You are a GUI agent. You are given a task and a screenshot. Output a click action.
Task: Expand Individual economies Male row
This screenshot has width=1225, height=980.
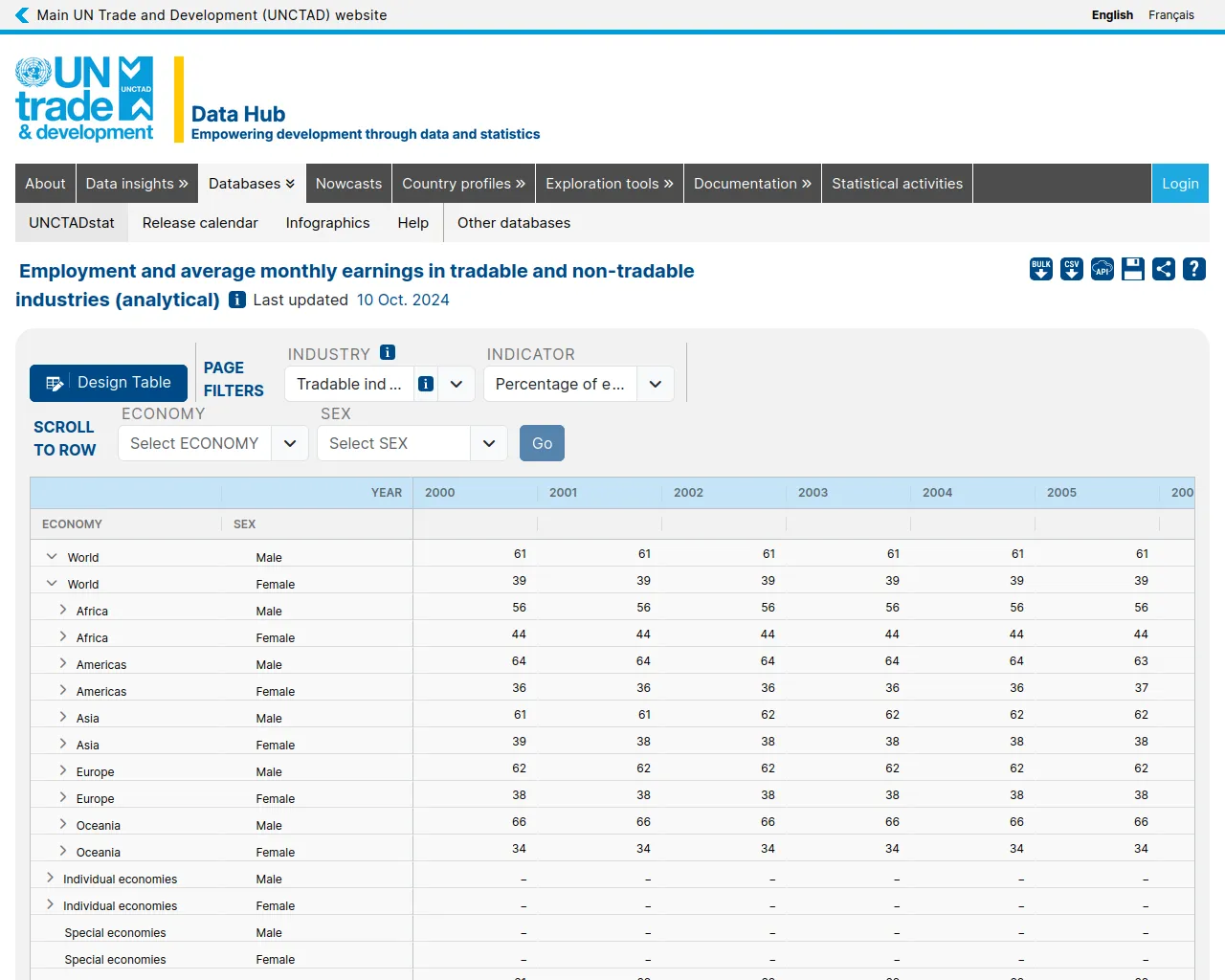tap(51, 878)
